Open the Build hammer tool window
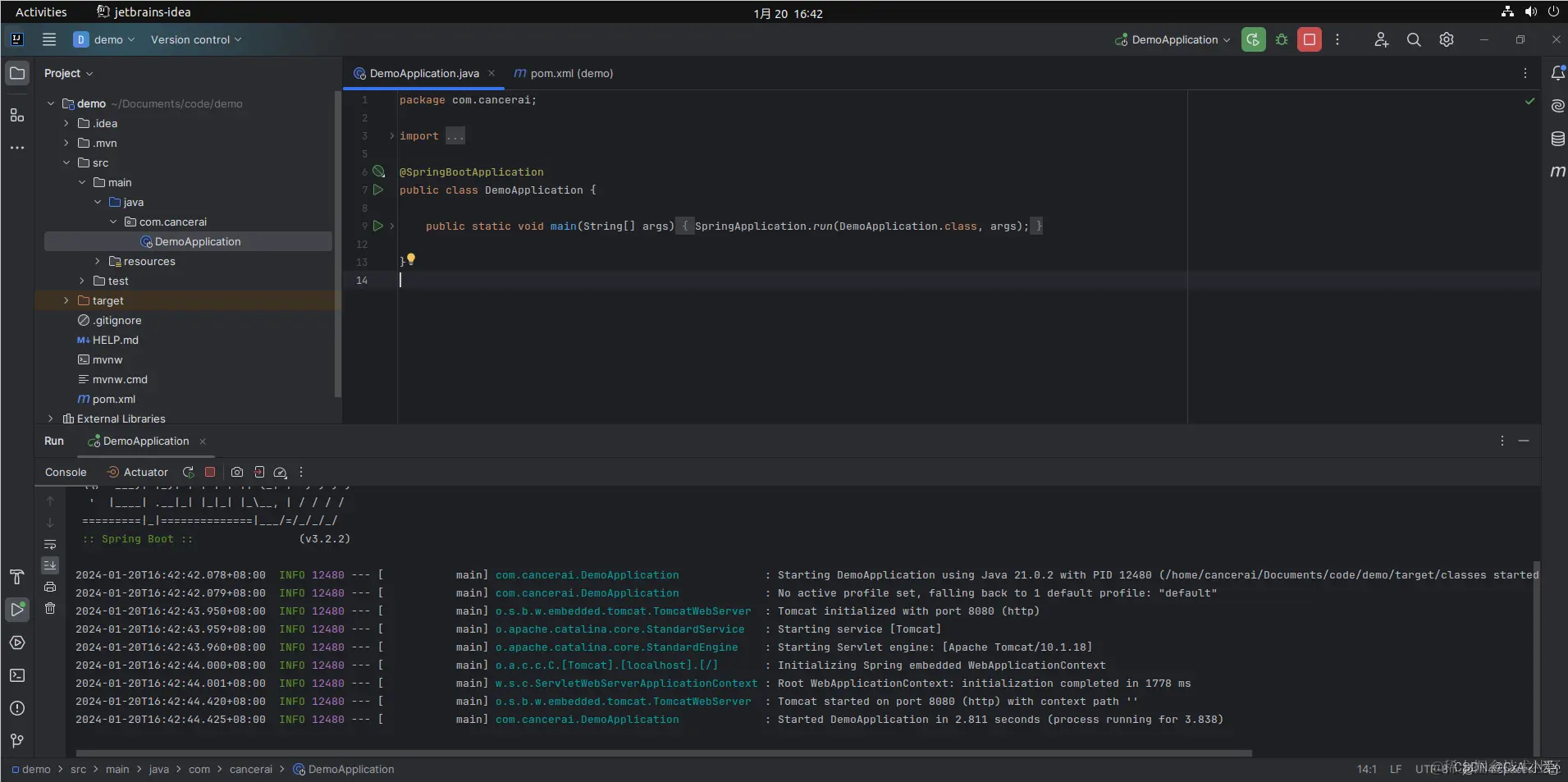The width and height of the screenshot is (1568, 782). tap(17, 577)
